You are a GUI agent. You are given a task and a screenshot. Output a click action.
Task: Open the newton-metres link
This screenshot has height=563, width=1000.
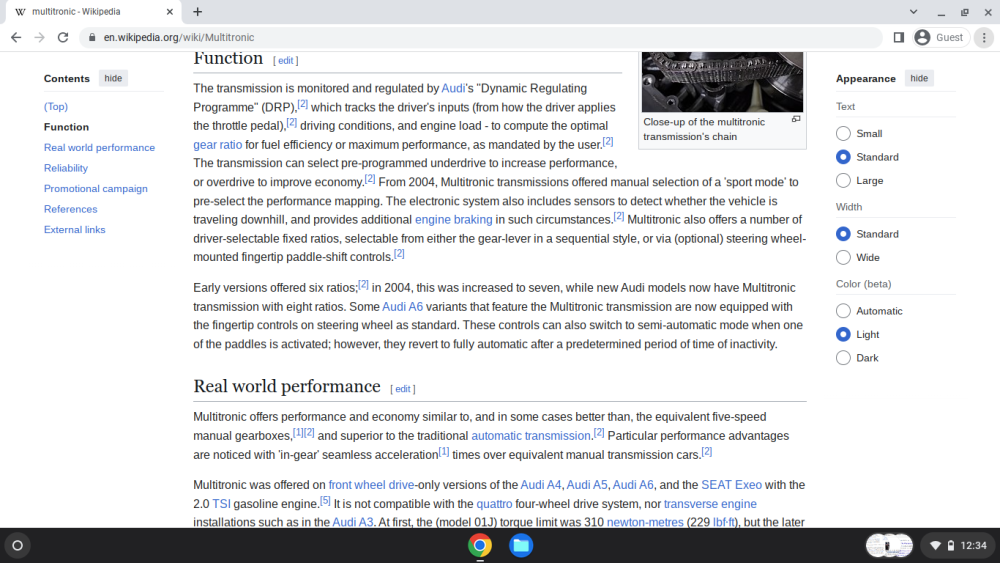(x=645, y=522)
